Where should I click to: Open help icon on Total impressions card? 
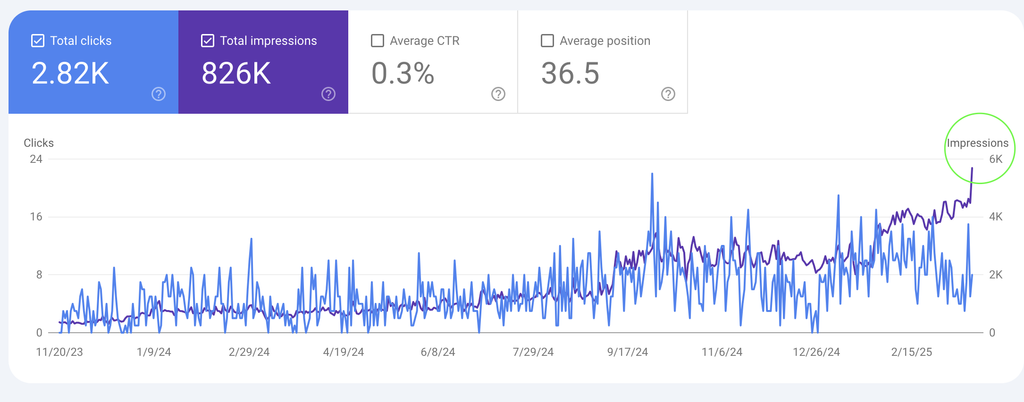(x=328, y=94)
